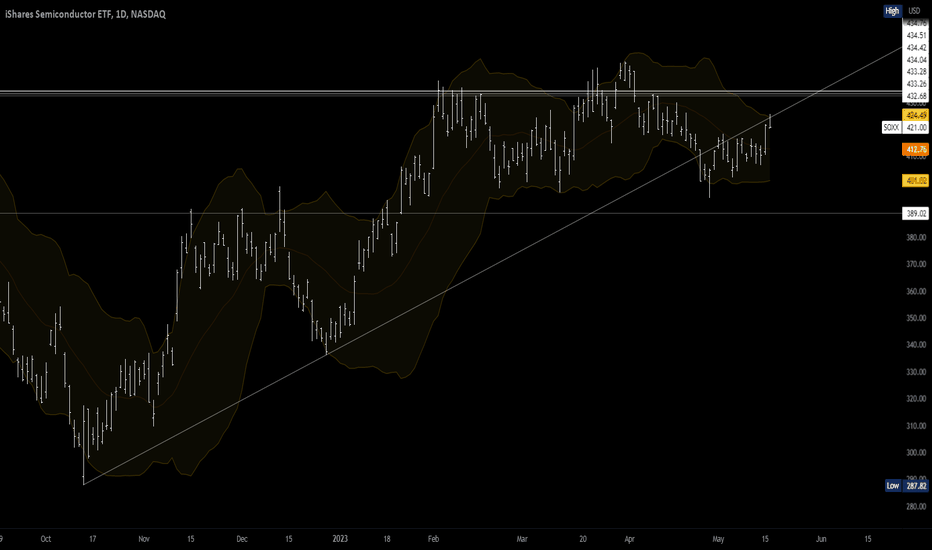Click the 370.00 price axis tick
The width and height of the screenshot is (932, 550).
tap(916, 264)
